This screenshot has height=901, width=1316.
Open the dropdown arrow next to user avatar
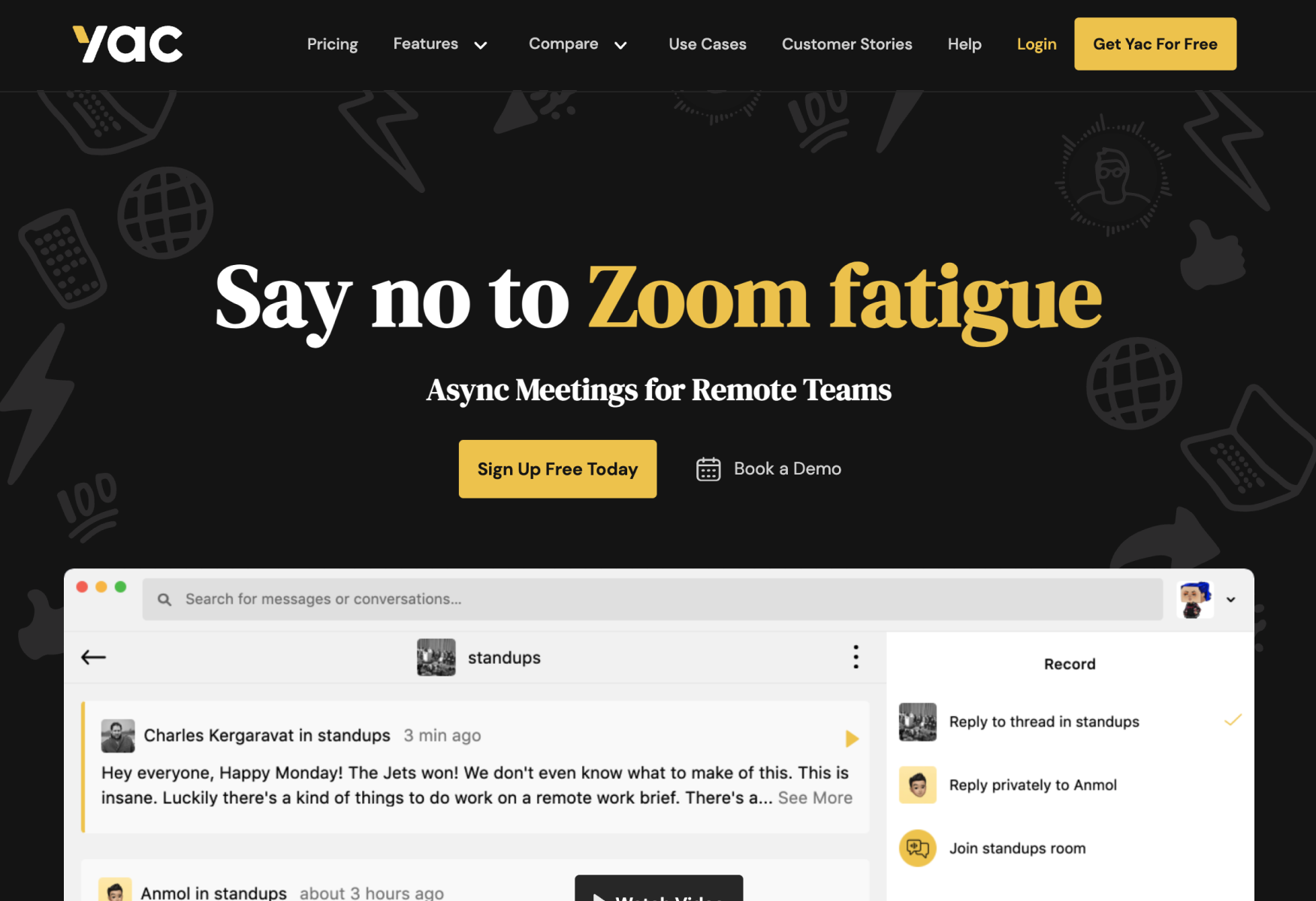(x=1231, y=600)
